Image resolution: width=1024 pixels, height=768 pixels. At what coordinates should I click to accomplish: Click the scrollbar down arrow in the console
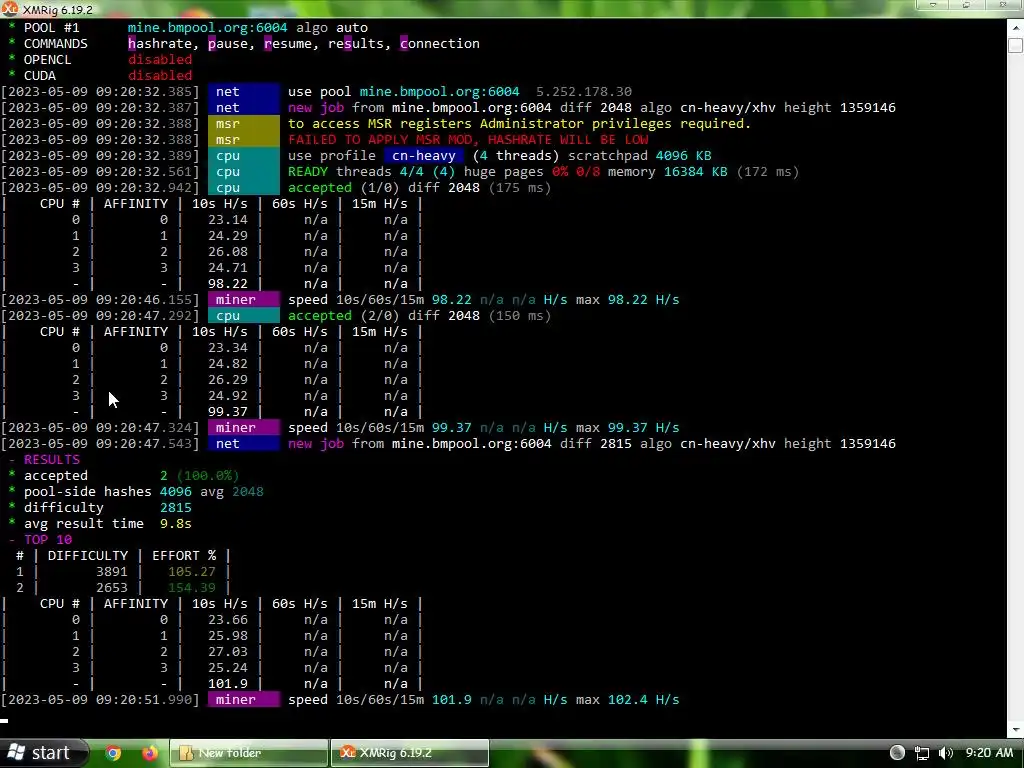1016,729
